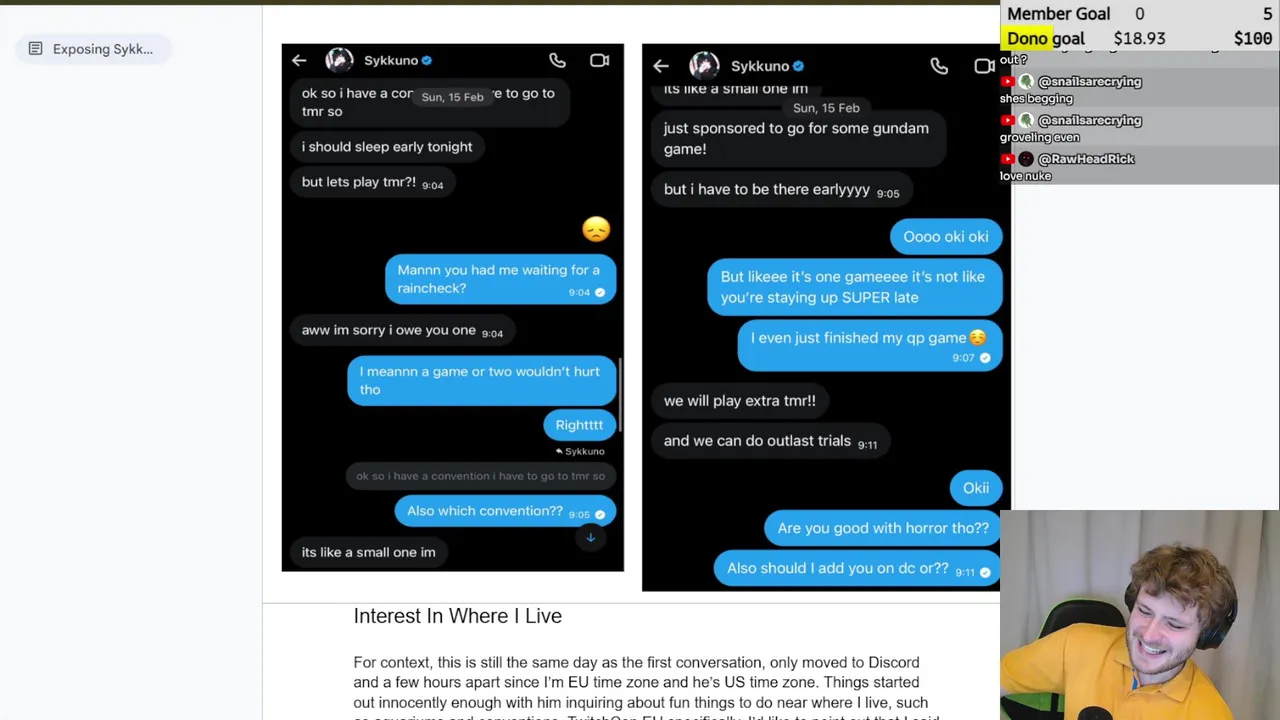Click the streamer webcam thumbnail

(x=1139, y=616)
